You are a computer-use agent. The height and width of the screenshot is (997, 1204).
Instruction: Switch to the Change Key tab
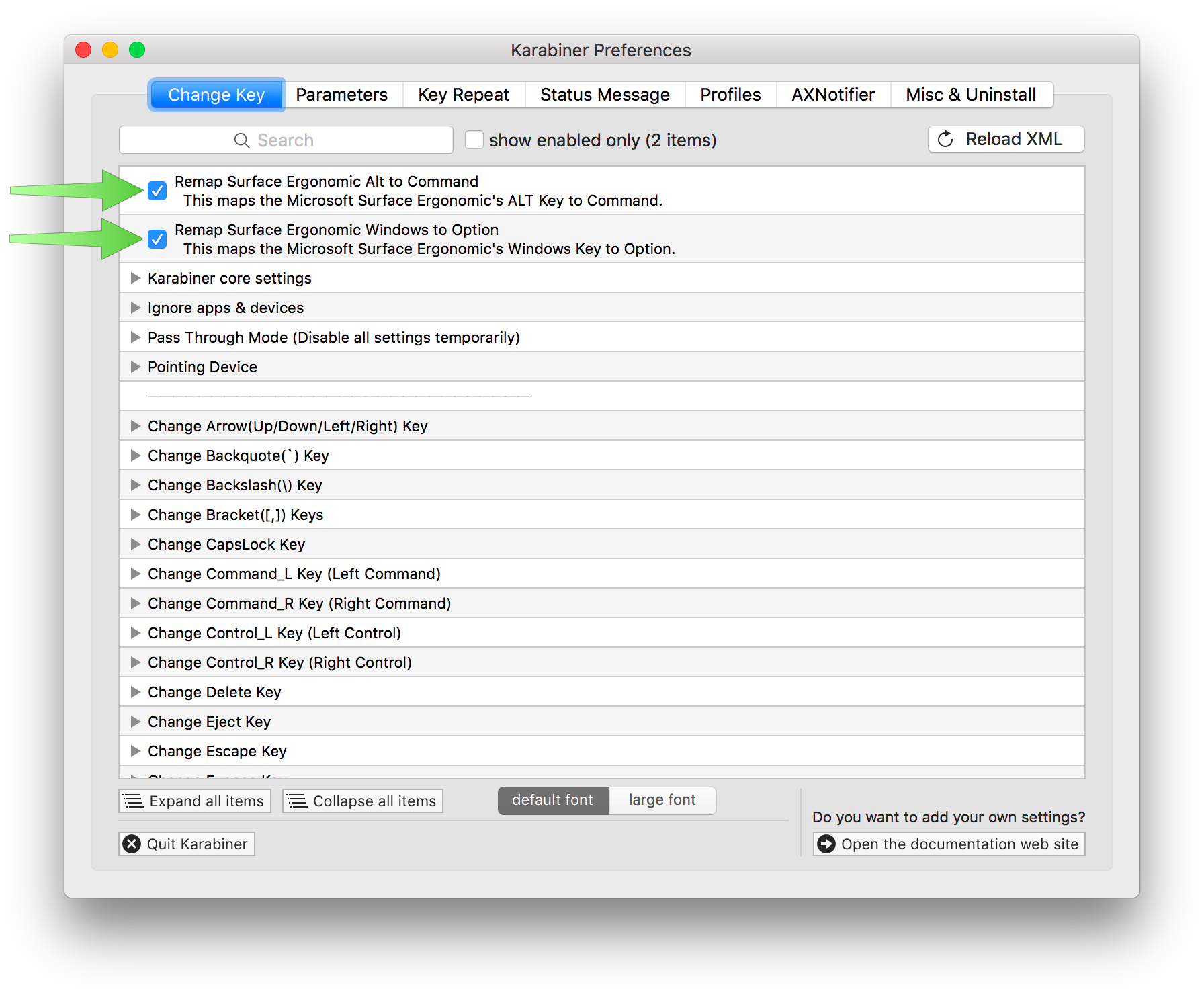(x=216, y=95)
